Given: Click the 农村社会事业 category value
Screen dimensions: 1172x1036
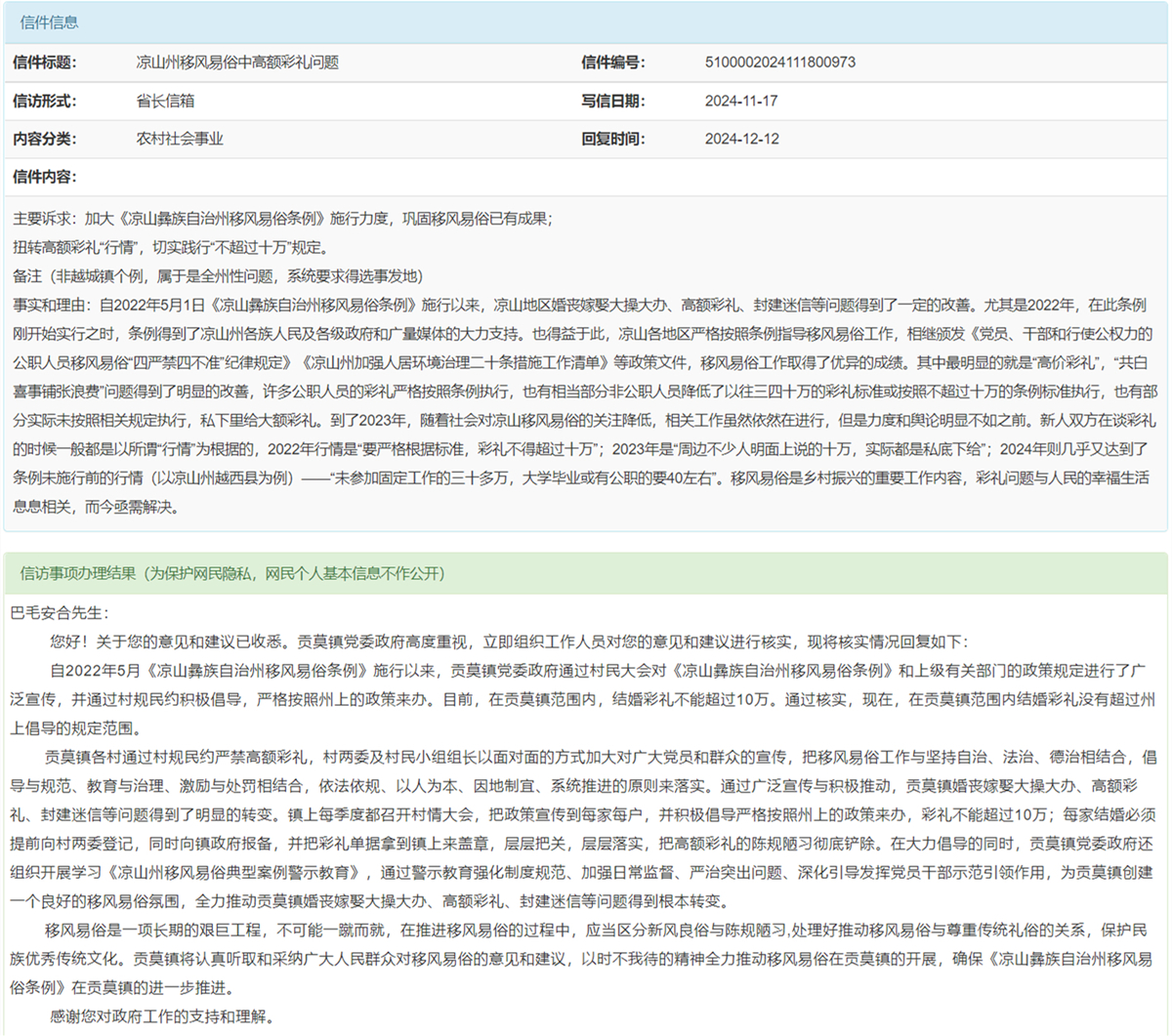Looking at the screenshot, I should tap(180, 139).
